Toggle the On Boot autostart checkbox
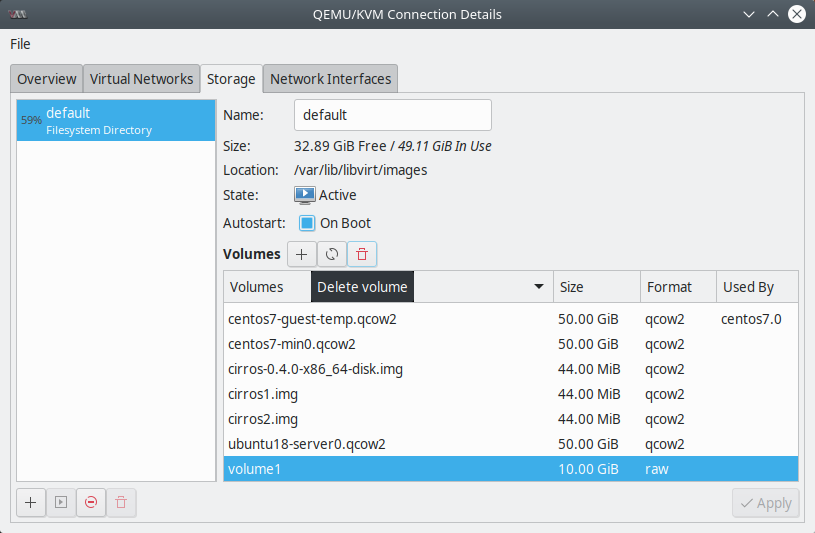815x533 pixels. click(307, 223)
